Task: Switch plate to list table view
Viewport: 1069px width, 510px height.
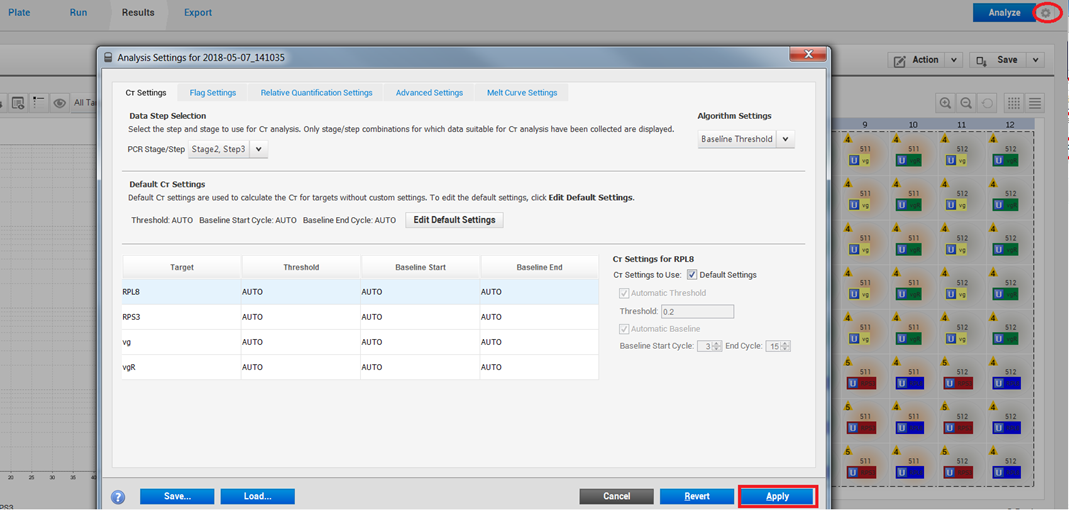Action: click(1035, 103)
